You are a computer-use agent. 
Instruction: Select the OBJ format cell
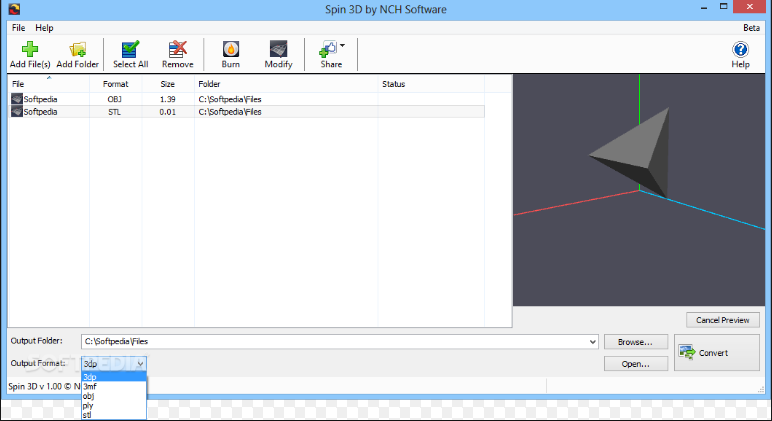click(x=114, y=99)
